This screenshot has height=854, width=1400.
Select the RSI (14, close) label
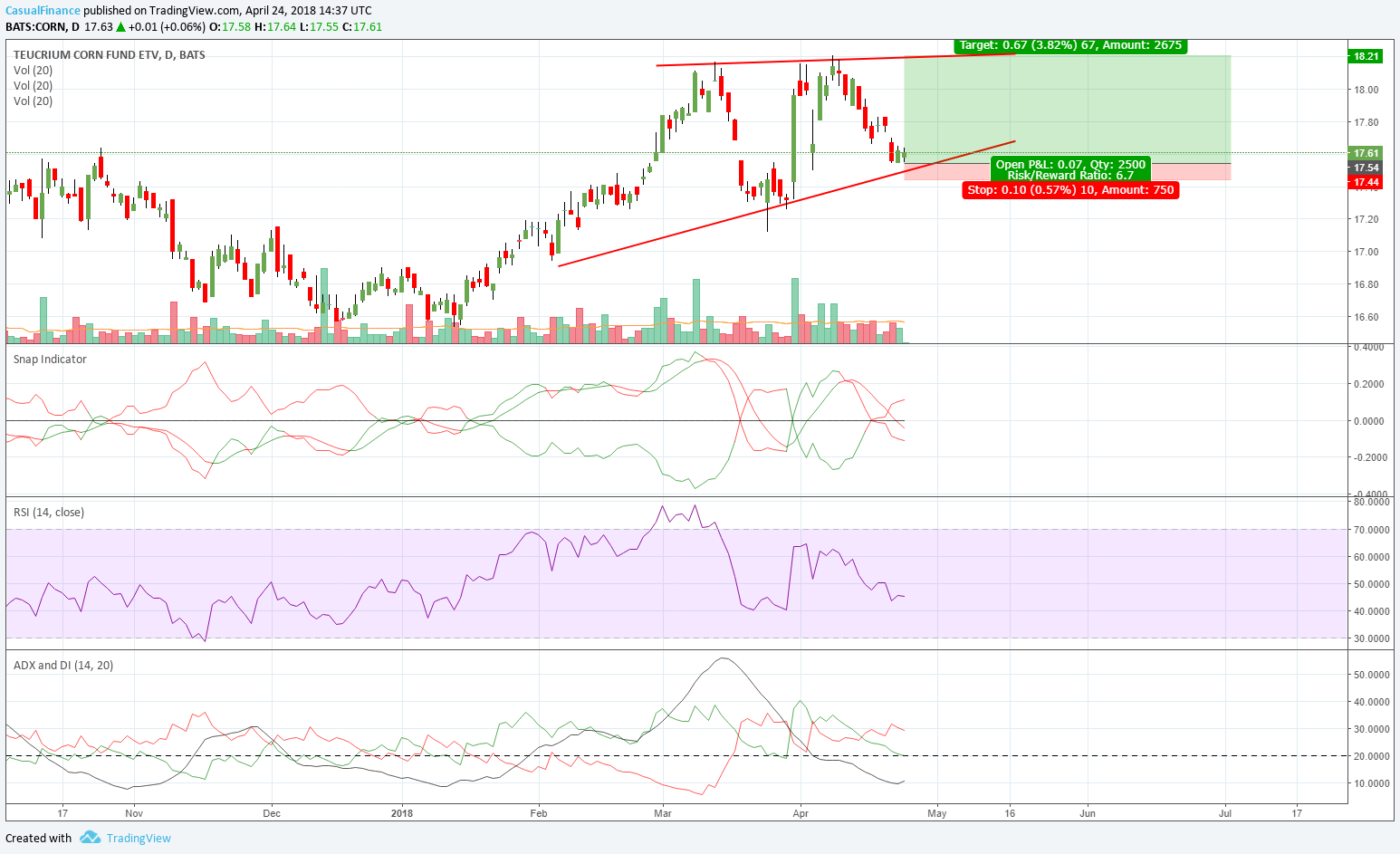click(x=49, y=513)
